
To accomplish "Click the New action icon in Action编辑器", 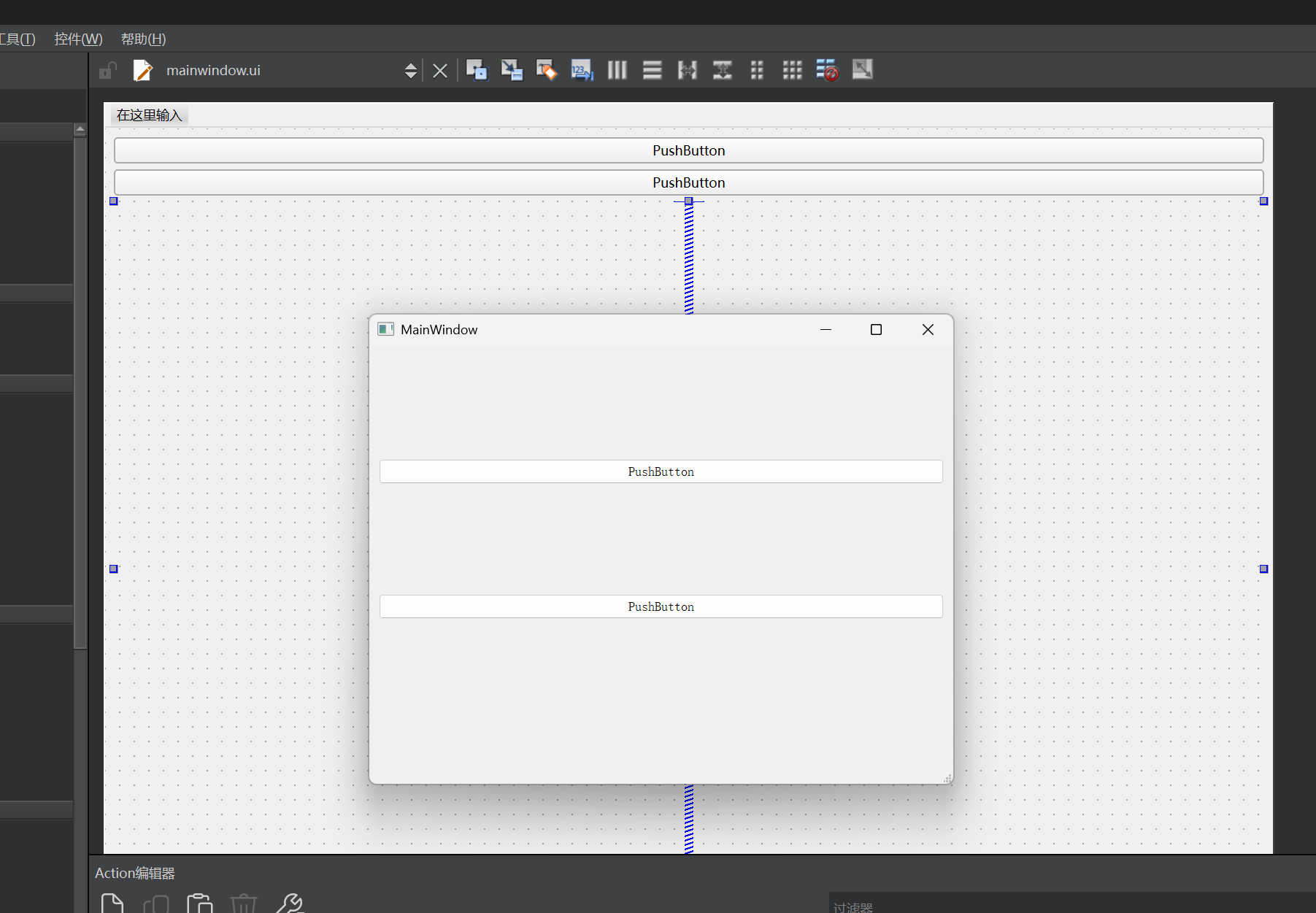I will click(112, 904).
